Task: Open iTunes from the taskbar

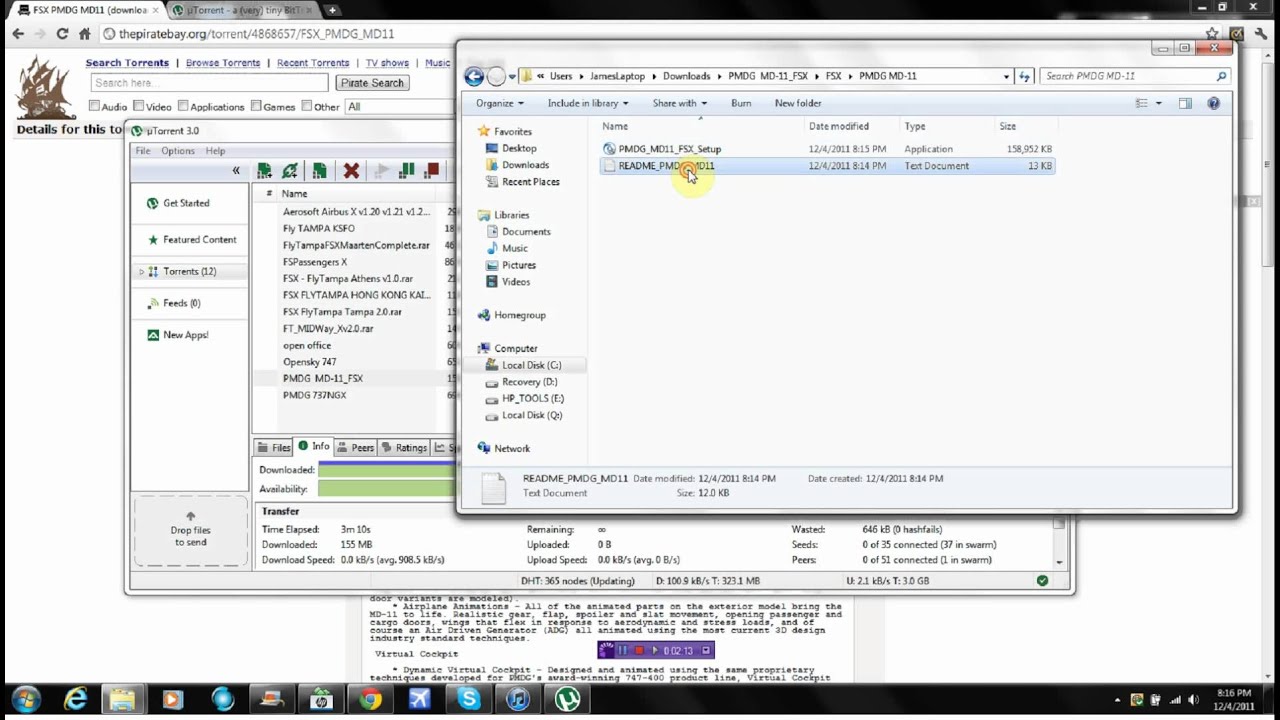Action: tap(517, 699)
